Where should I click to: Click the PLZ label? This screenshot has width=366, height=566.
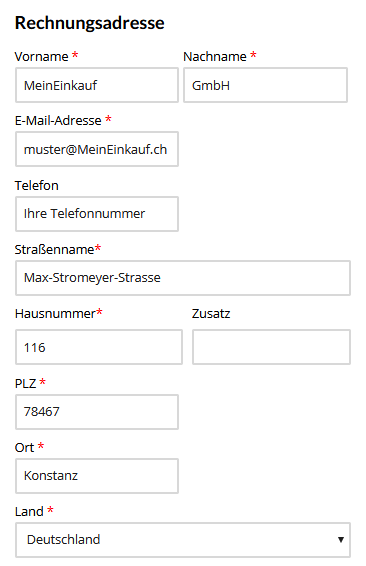click(x=25, y=383)
